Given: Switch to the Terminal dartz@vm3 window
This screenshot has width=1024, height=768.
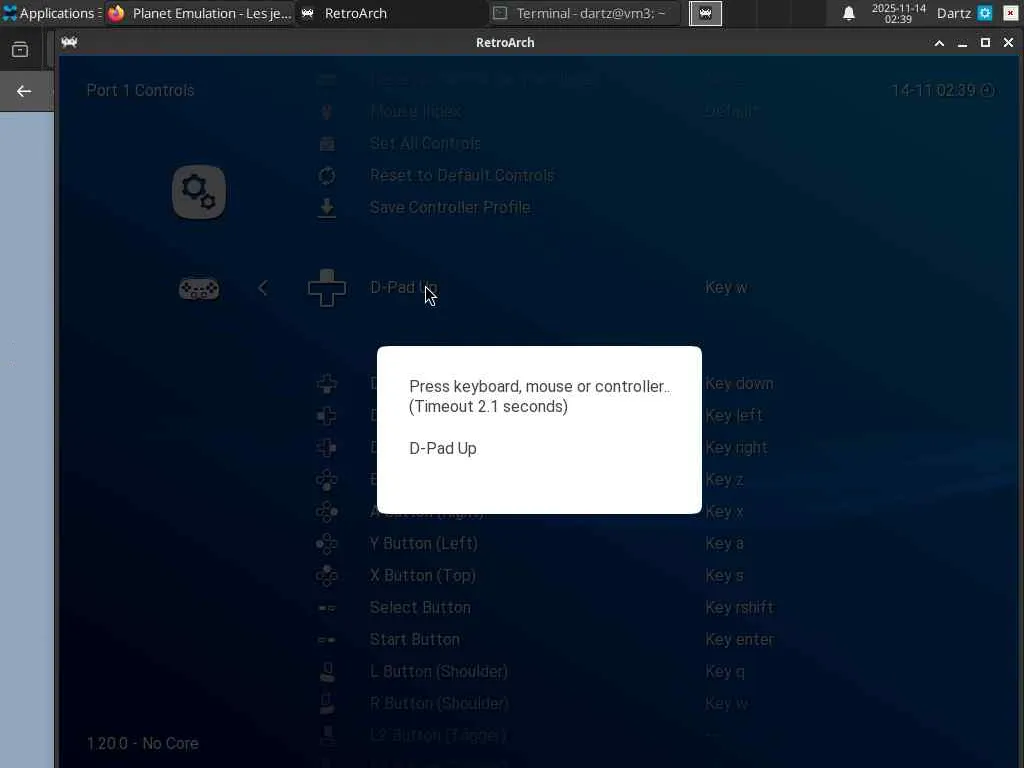Looking at the screenshot, I should click(584, 13).
